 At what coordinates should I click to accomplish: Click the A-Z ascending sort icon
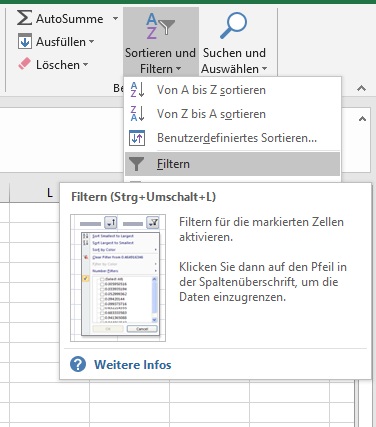tap(137, 89)
